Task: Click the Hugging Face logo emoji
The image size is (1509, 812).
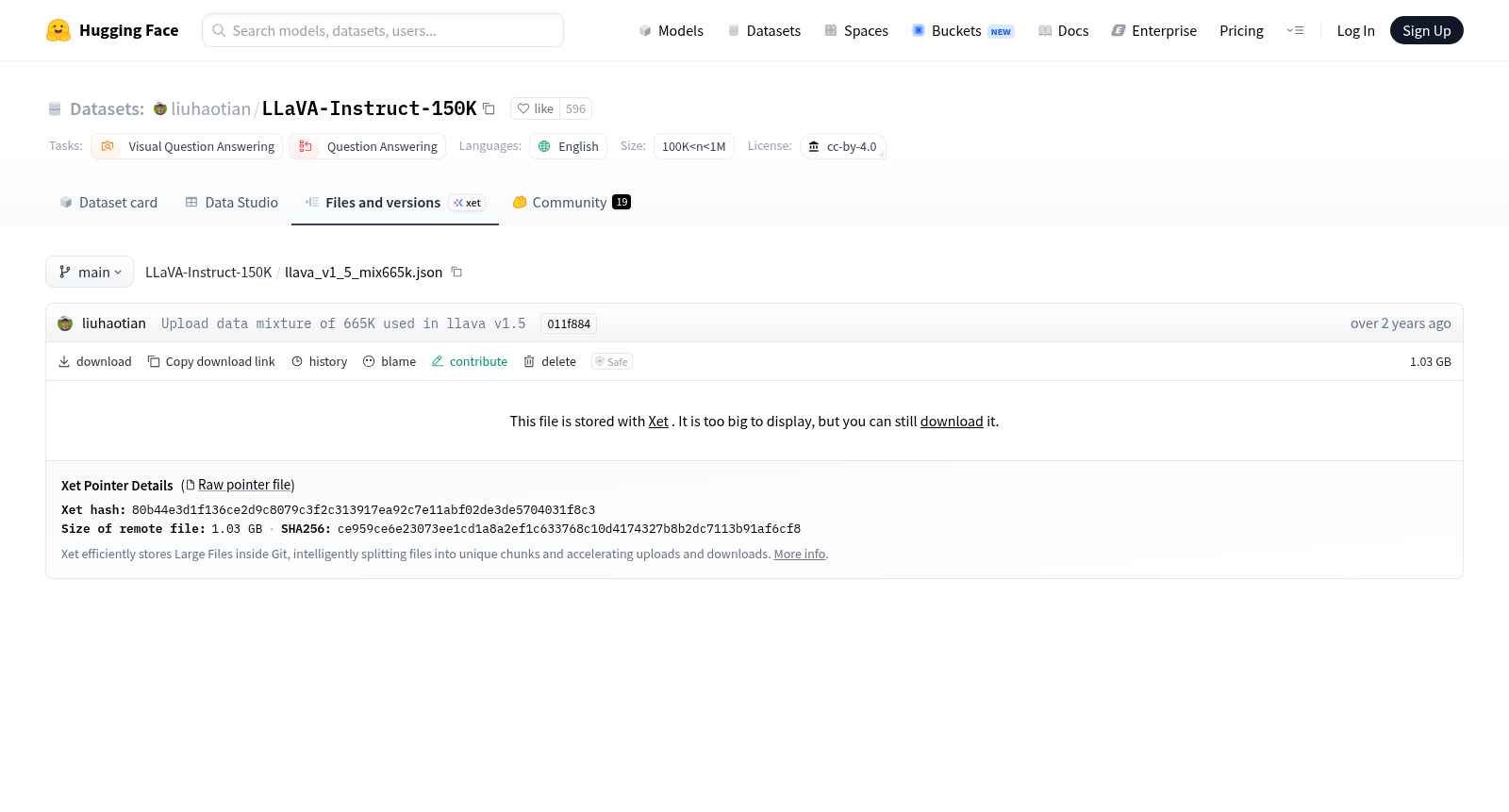Action: click(x=58, y=30)
